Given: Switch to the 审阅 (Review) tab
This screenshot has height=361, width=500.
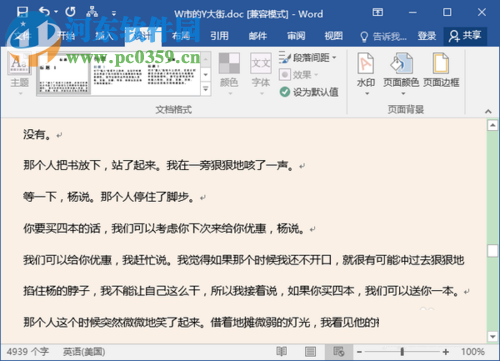Looking at the screenshot, I should tap(296, 36).
